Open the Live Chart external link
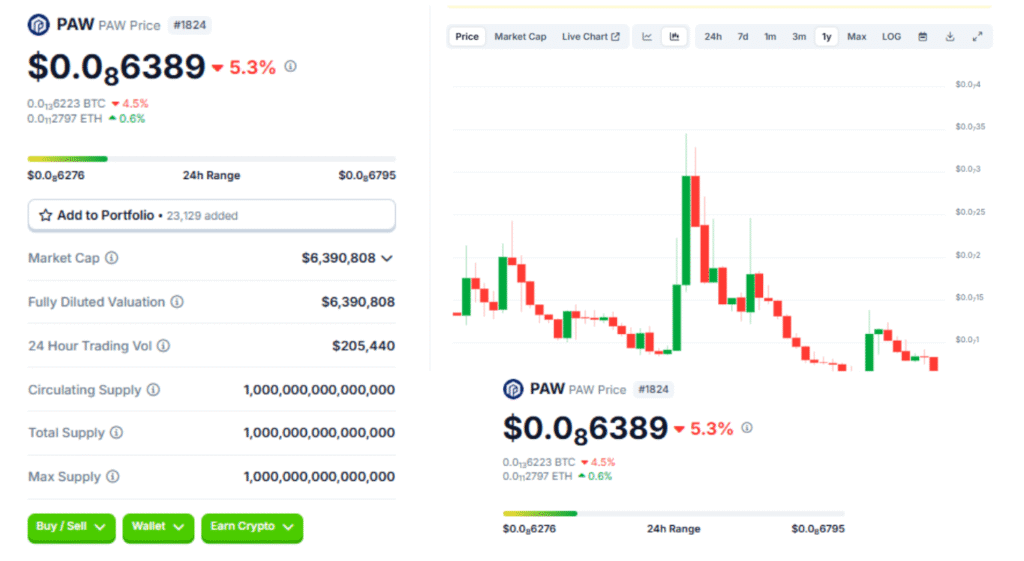1024x561 pixels. [x=590, y=37]
